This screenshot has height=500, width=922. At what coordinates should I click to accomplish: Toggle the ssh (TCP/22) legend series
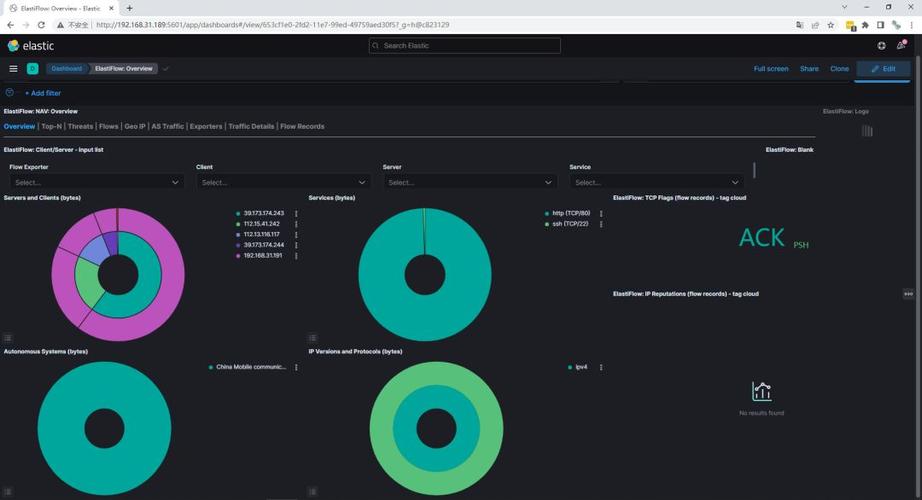570,224
